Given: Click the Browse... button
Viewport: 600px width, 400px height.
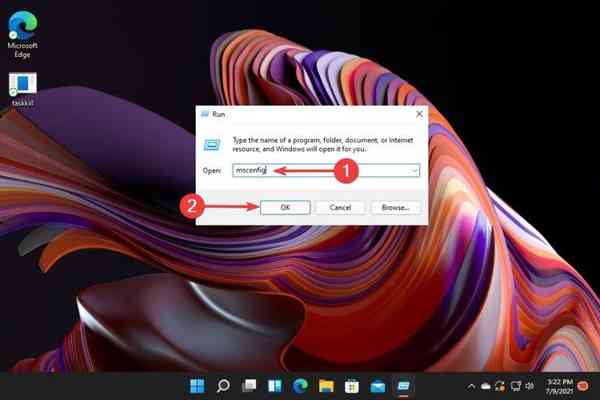Looking at the screenshot, I should pyautogui.click(x=395, y=207).
